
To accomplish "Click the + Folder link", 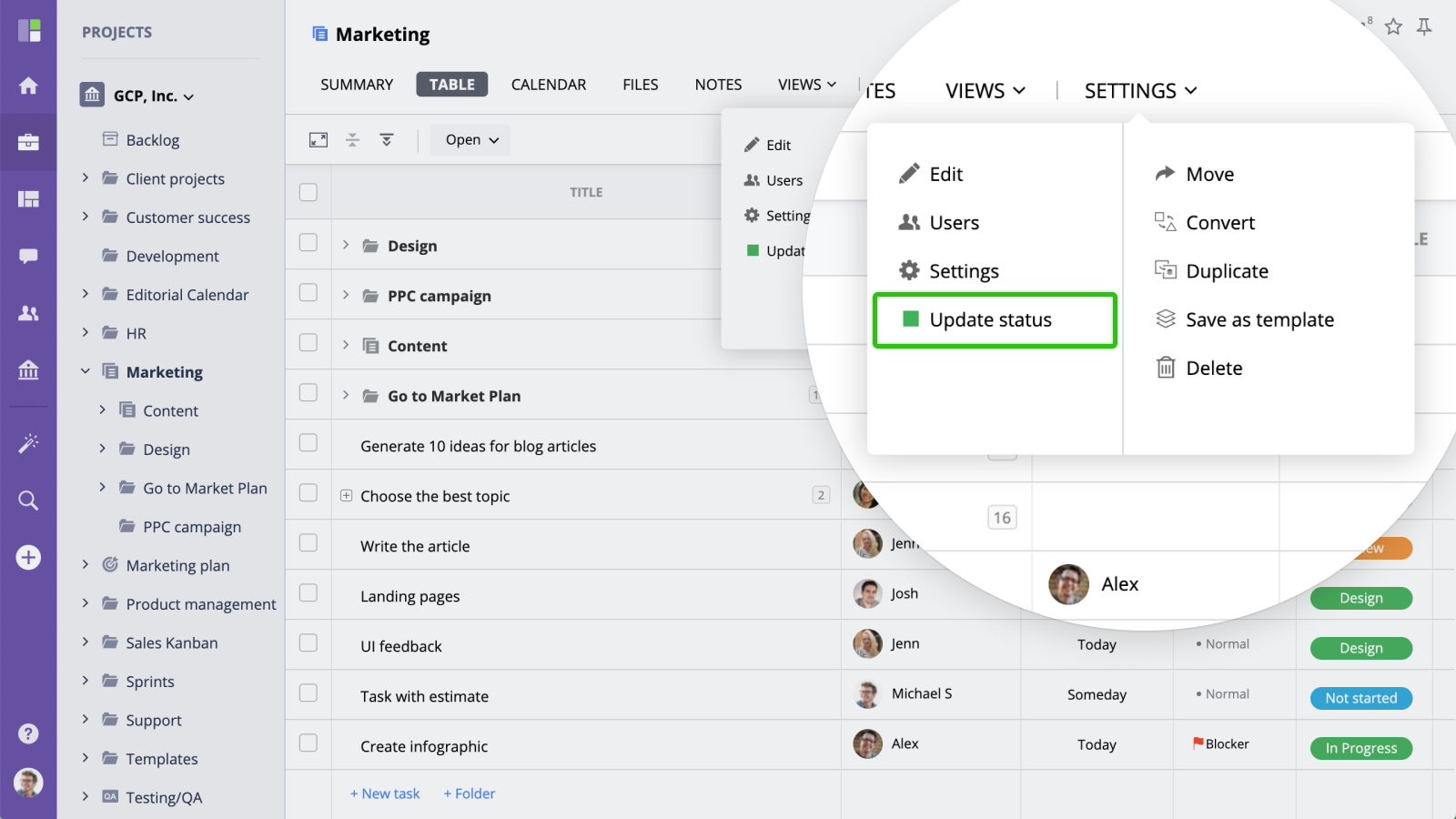I will [470, 794].
